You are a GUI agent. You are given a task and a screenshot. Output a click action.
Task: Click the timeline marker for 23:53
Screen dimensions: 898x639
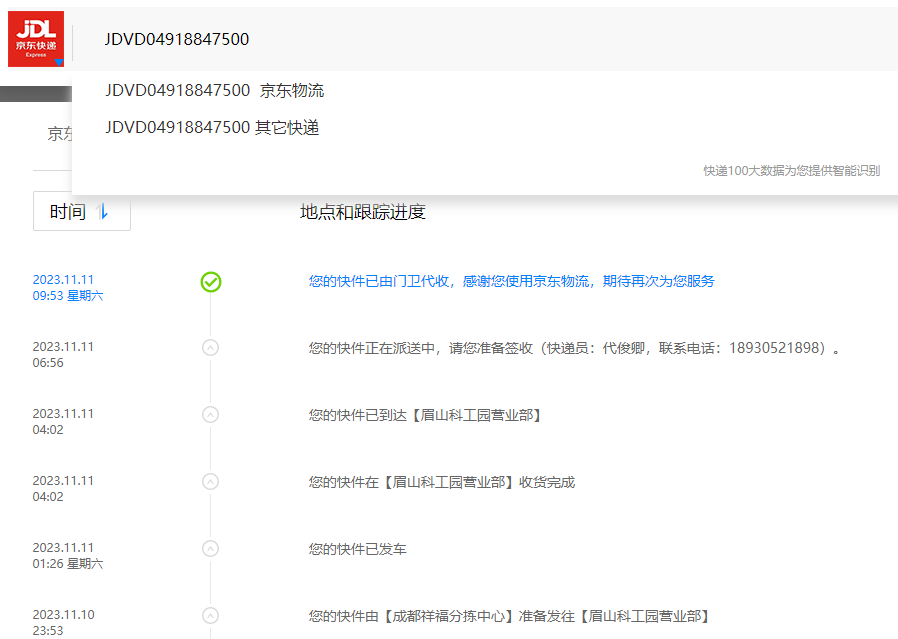point(211,616)
